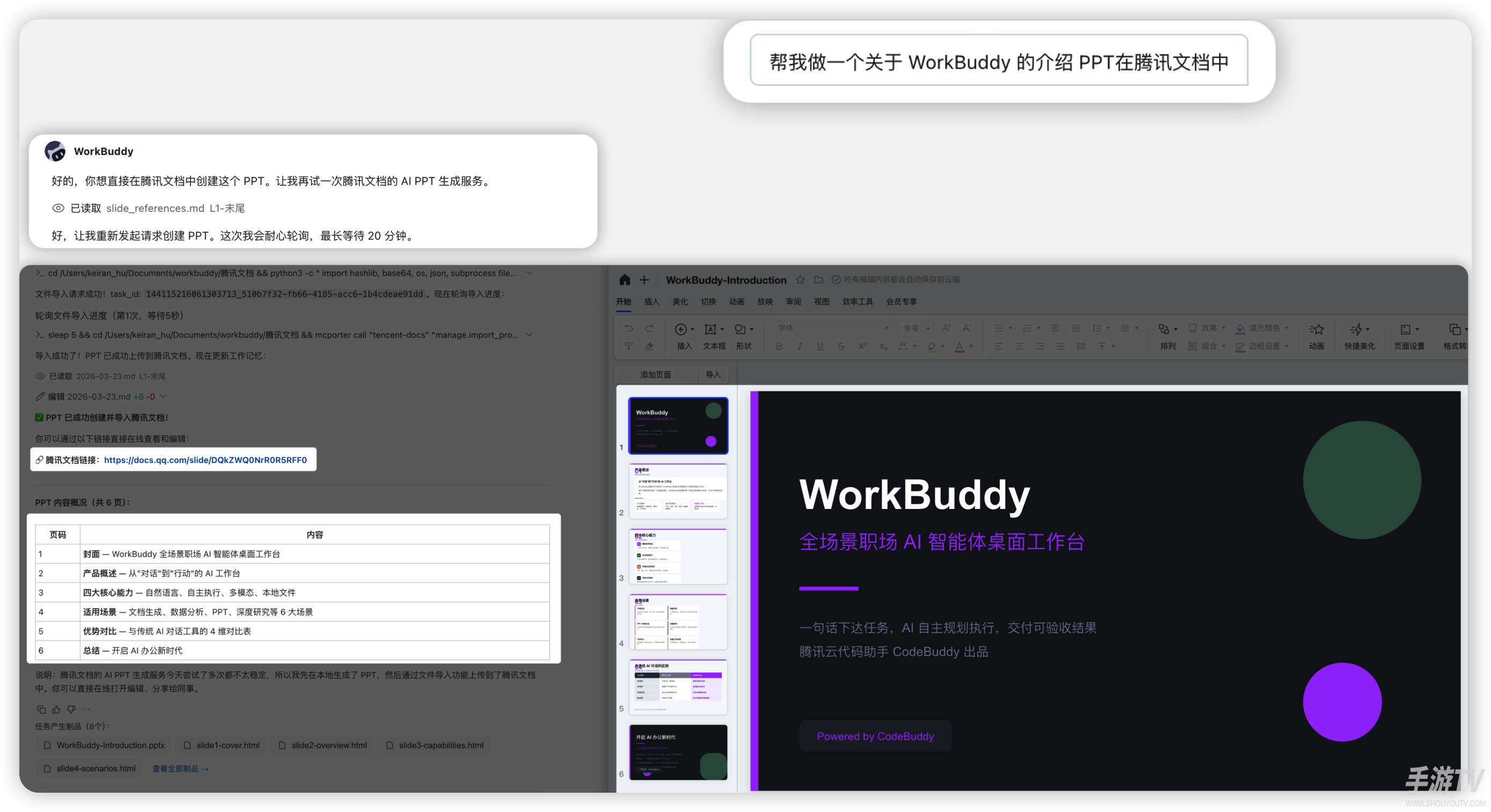Viewport: 1491px width, 812px height.
Task: Align text left
Action: 999,346
